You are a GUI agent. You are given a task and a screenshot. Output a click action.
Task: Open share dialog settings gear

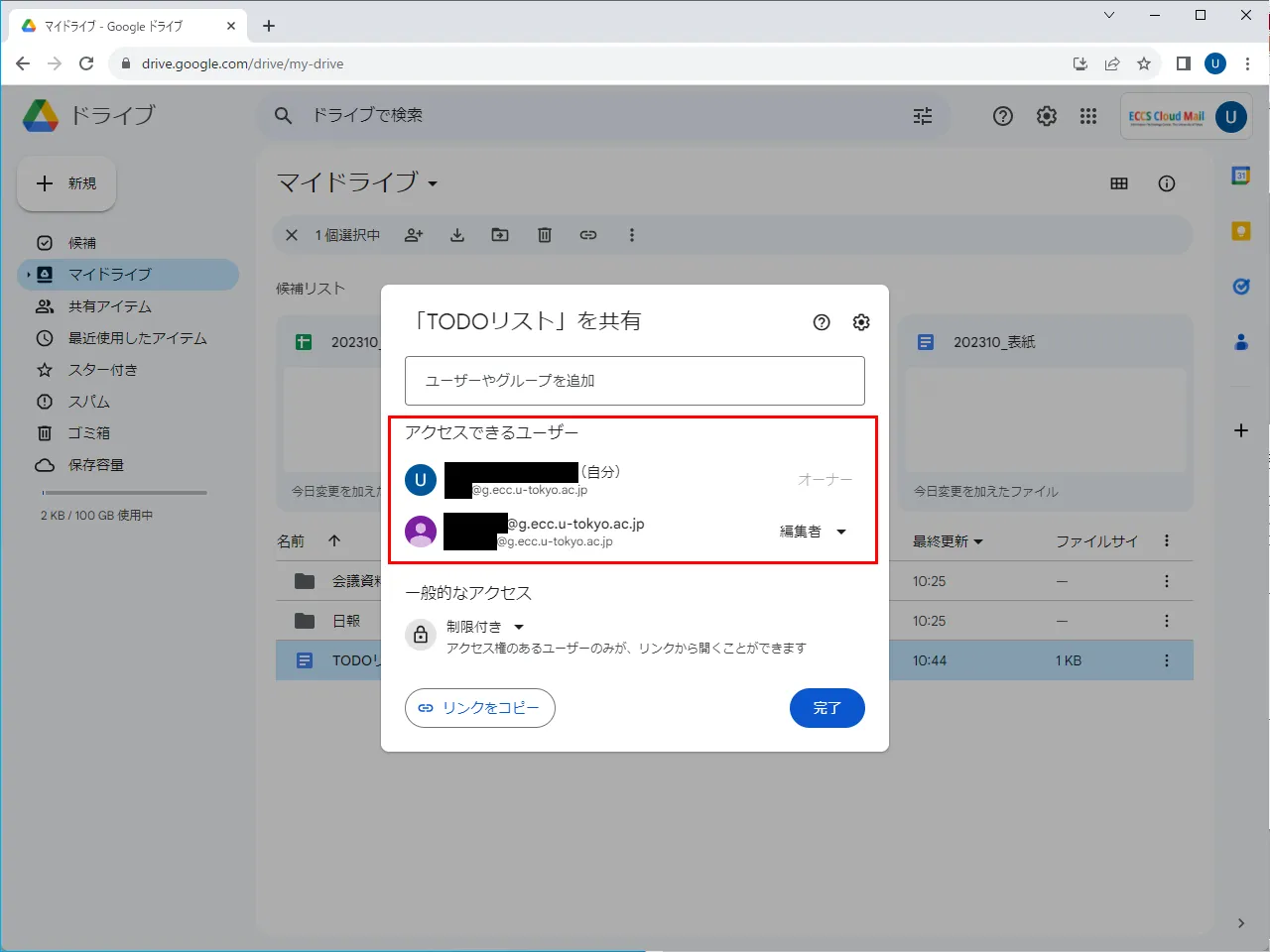tap(861, 322)
